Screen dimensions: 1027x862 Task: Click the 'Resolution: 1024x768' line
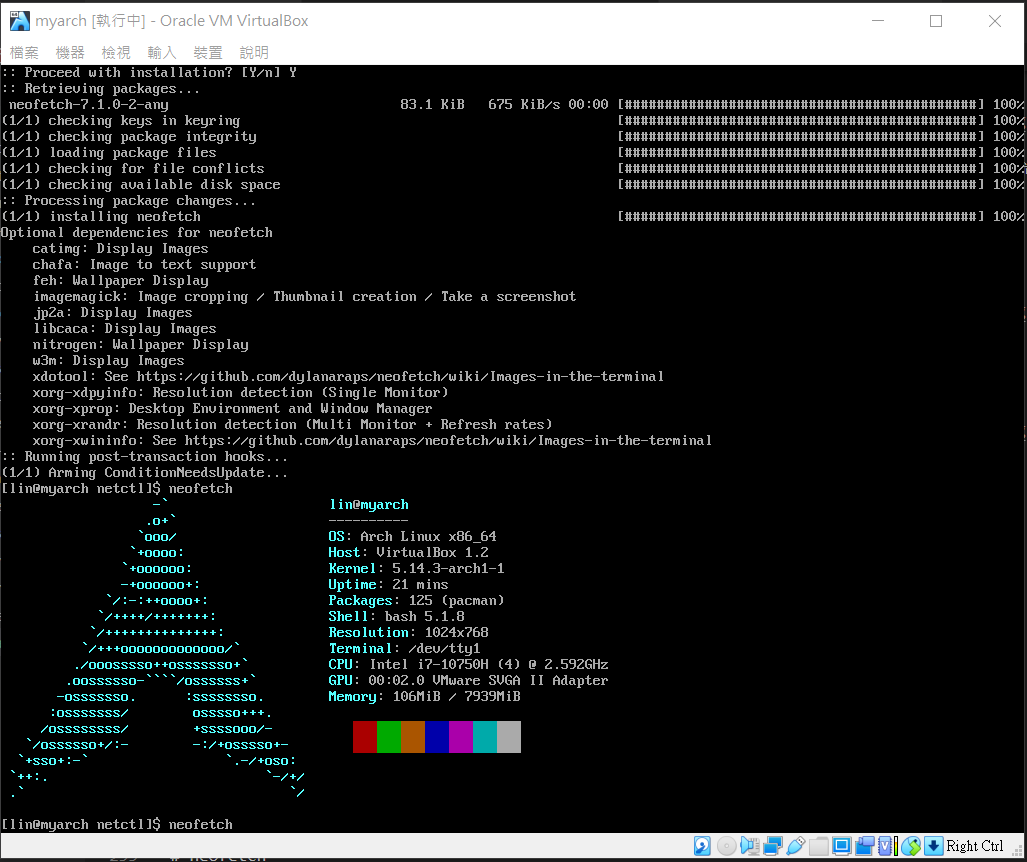point(408,633)
